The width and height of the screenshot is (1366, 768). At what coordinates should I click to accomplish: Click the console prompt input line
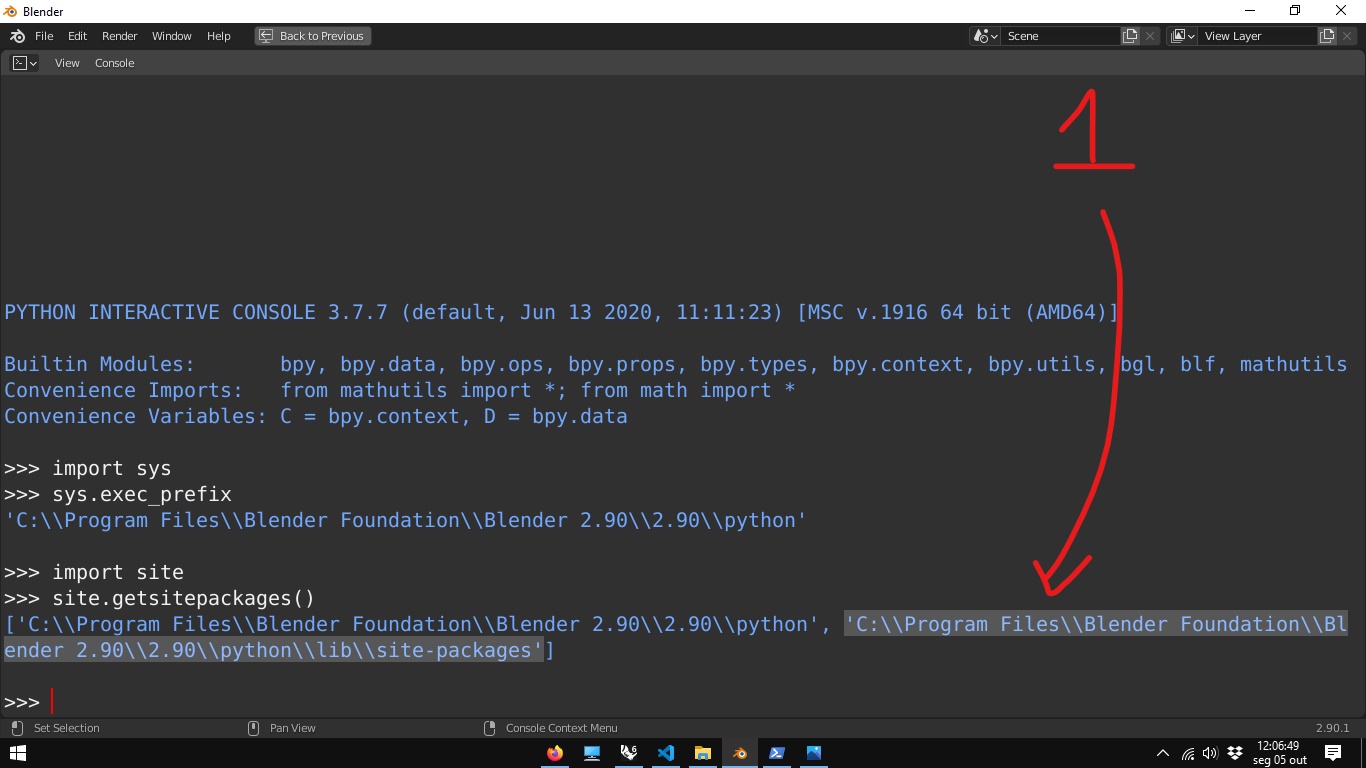400,702
